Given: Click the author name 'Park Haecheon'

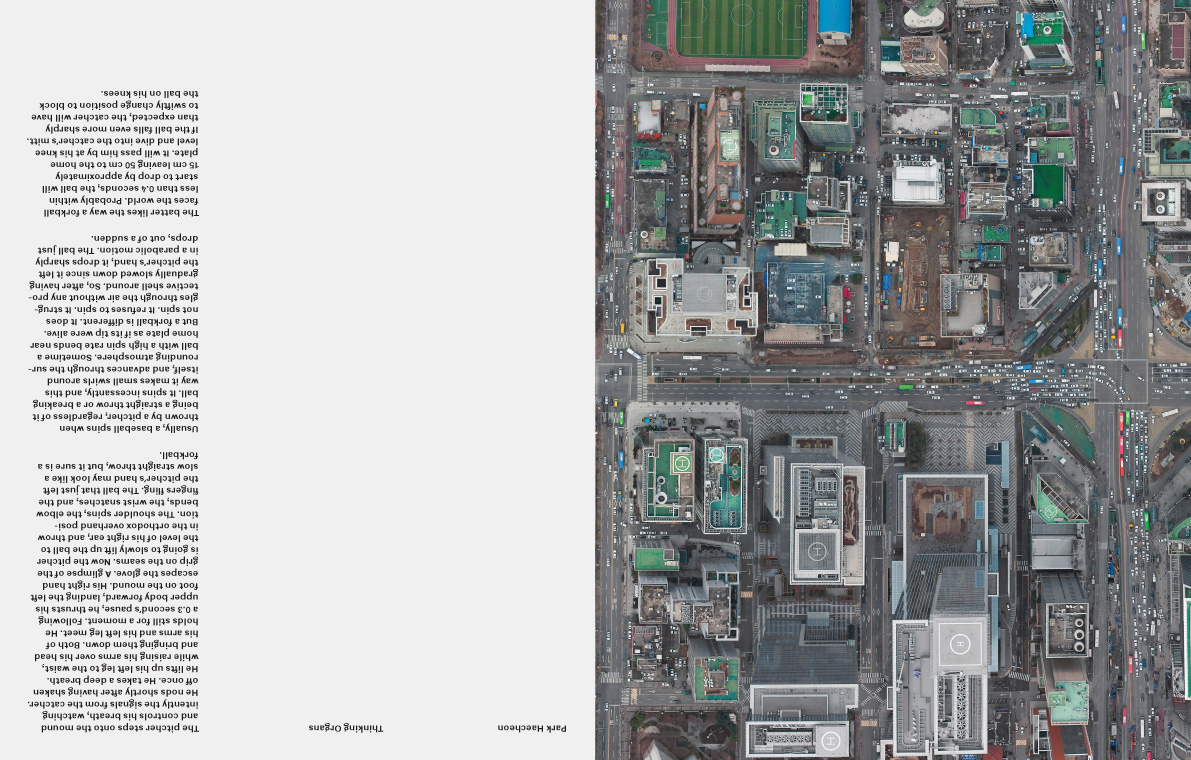Looking at the screenshot, I should click(532, 728).
